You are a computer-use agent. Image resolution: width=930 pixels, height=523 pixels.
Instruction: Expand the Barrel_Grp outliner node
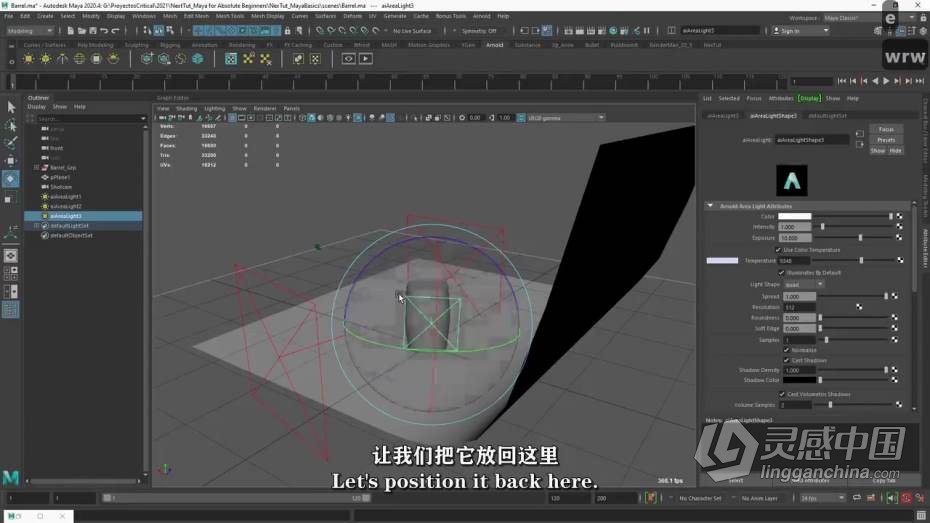37,168
